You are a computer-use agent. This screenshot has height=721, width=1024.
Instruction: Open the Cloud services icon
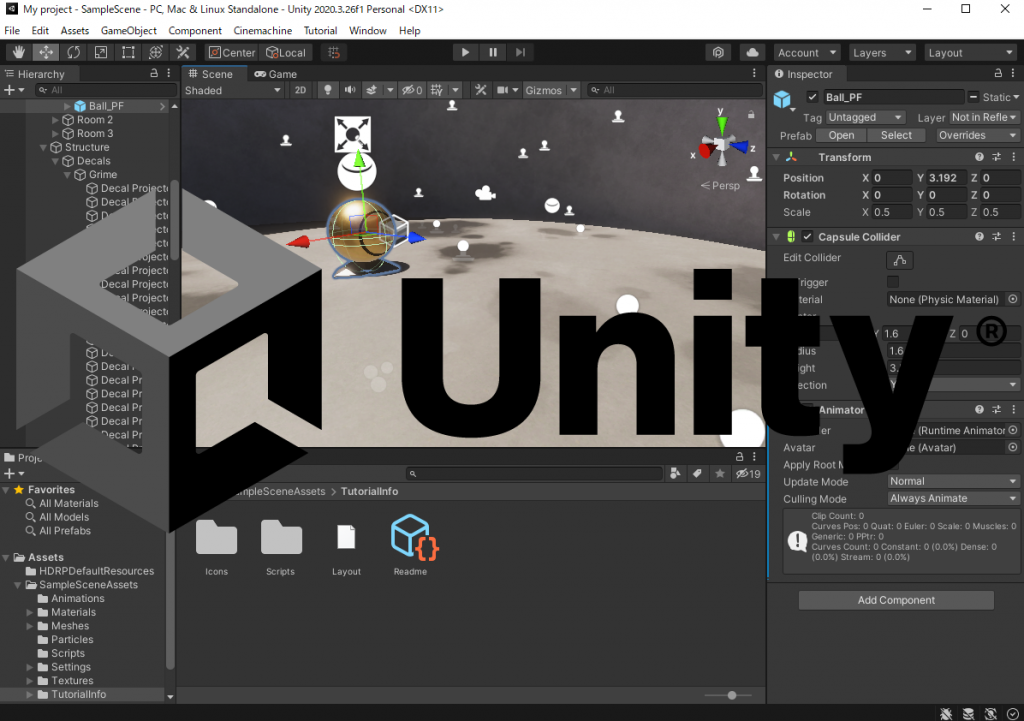(x=752, y=52)
